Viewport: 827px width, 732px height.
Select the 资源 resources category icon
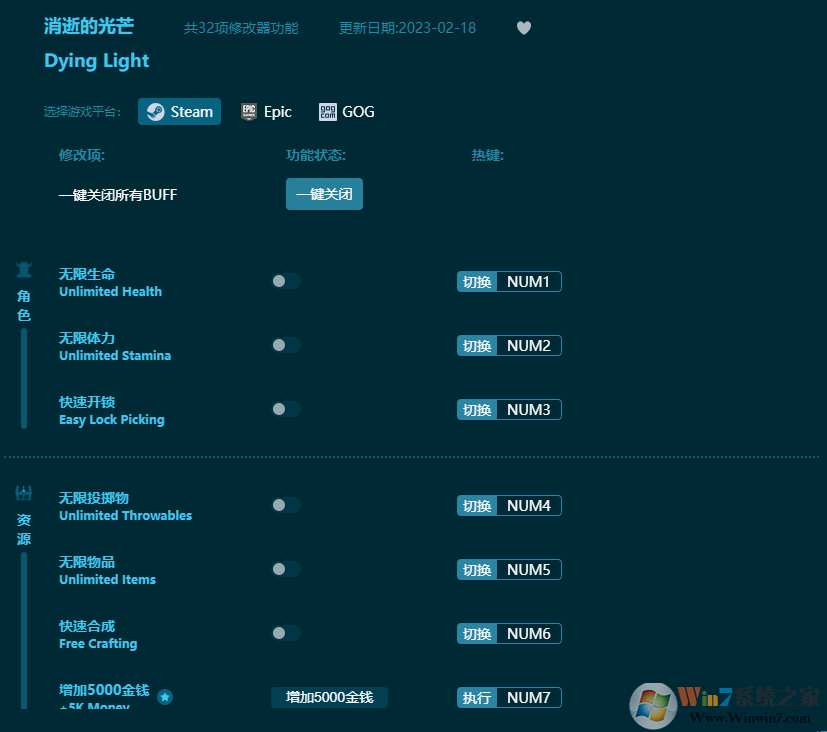coord(23,492)
